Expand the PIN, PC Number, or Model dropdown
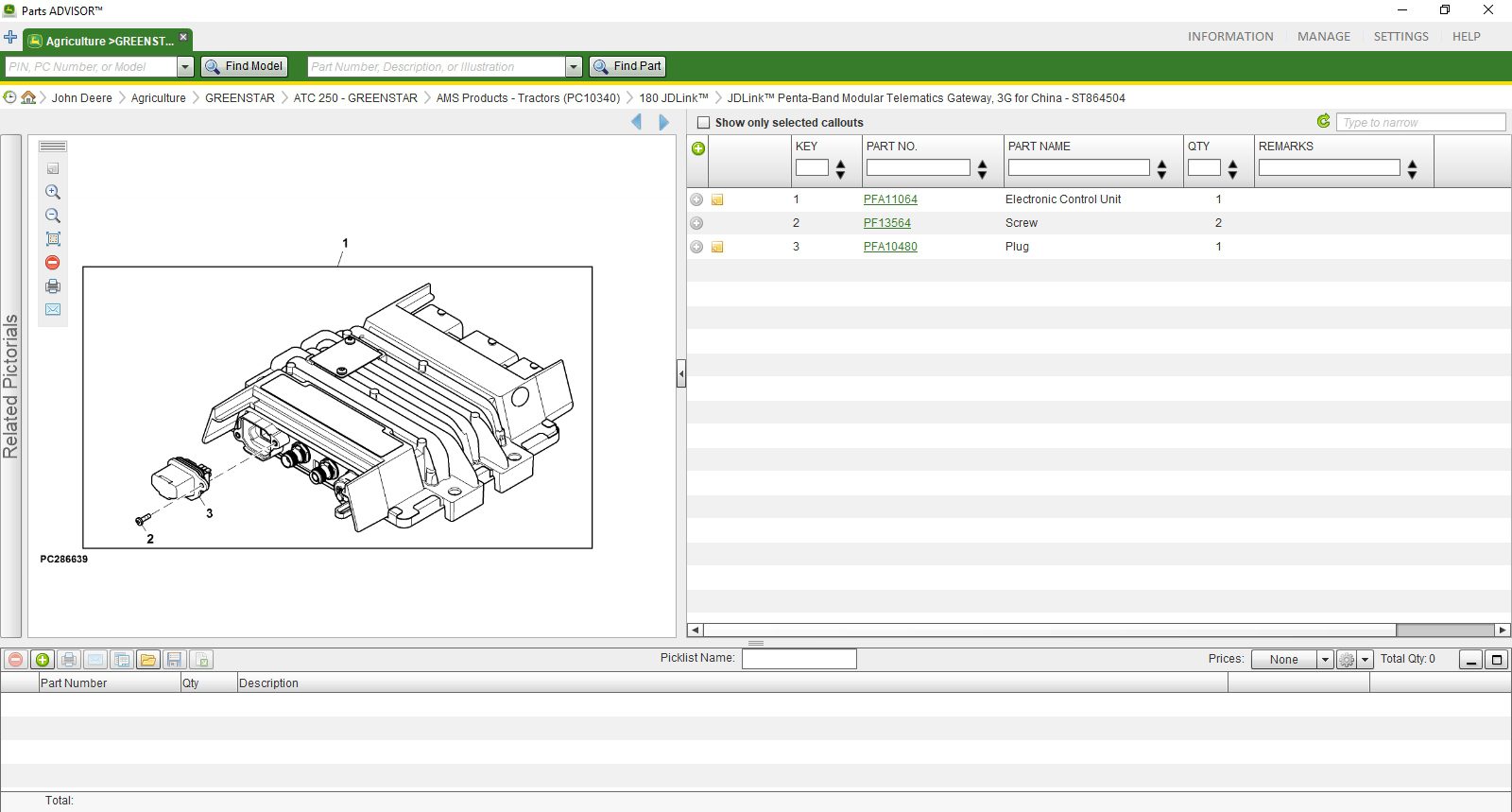This screenshot has height=812, width=1512. pos(185,67)
